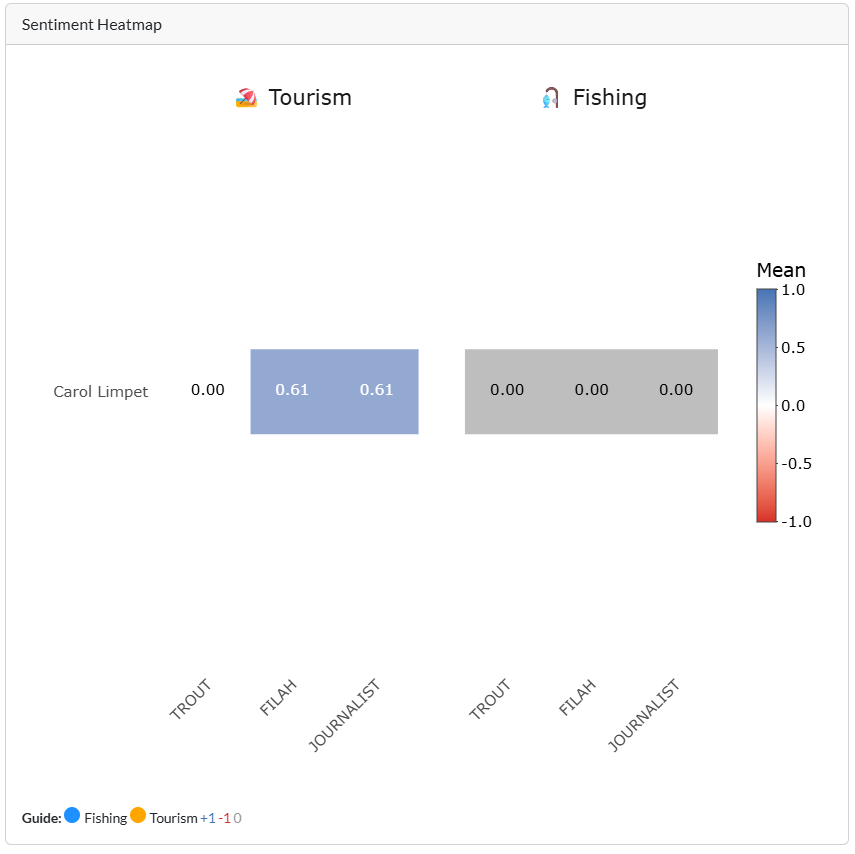Select the Fishing FILAH 0.00 cell
This screenshot has height=854, width=855.
592,391
